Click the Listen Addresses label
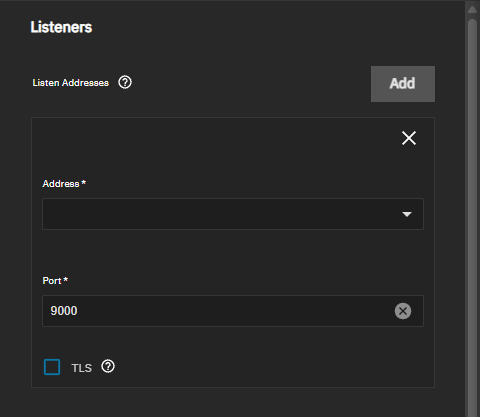 click(x=71, y=83)
